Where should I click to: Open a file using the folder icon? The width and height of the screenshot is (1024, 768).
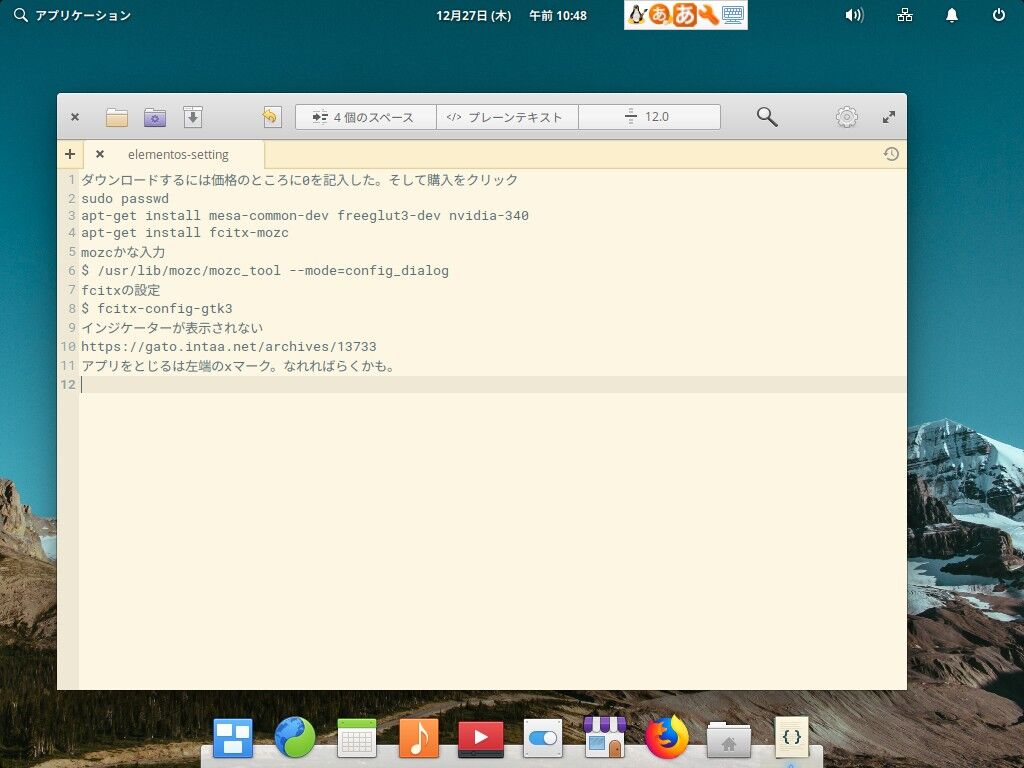tap(117, 116)
